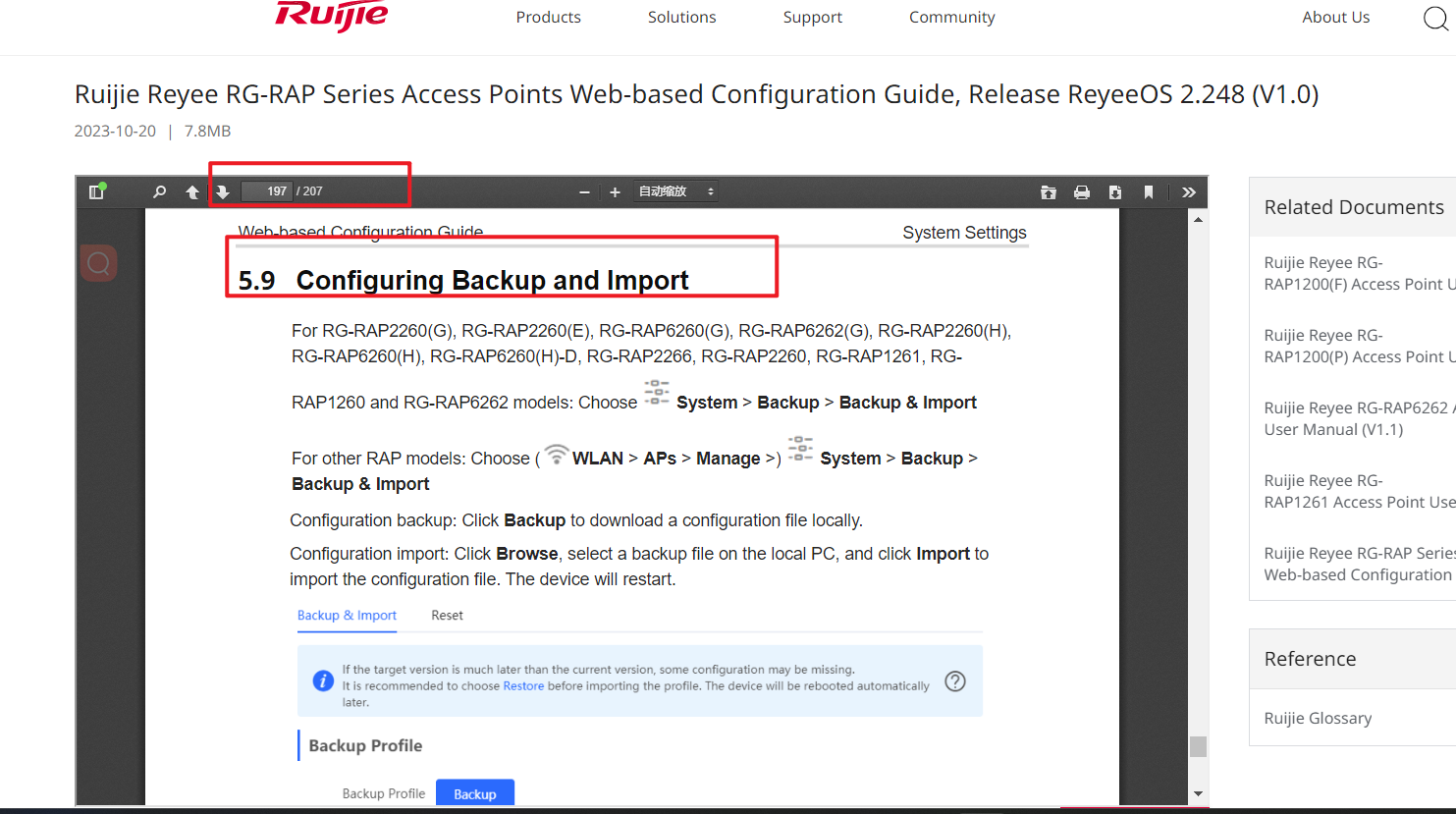Click the page number field showing 197

(266, 191)
